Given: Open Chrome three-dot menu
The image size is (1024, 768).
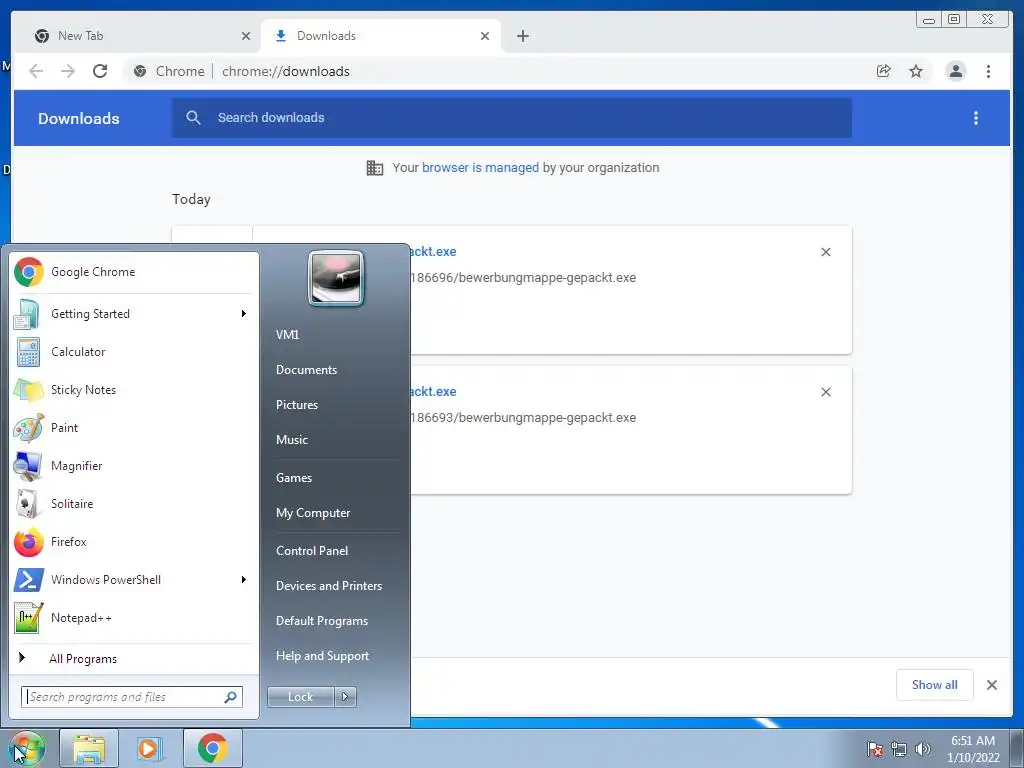Looking at the screenshot, I should tap(988, 71).
